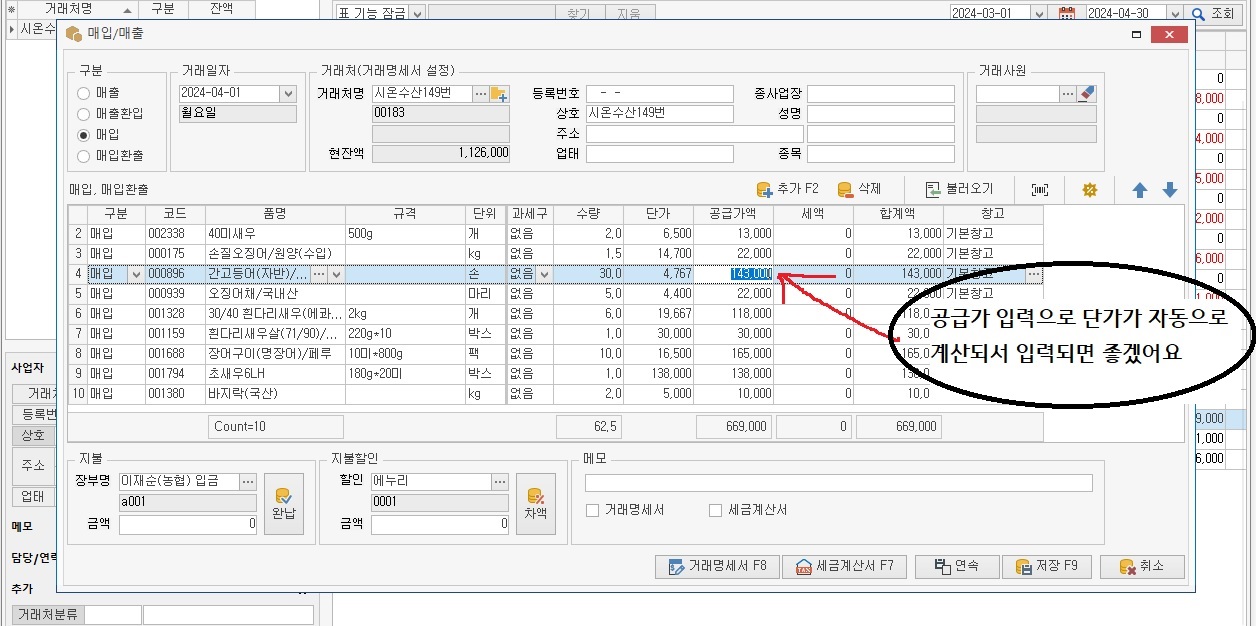The width and height of the screenshot is (1256, 626).
Task: Open the 거래일자 date dropdown
Action: point(288,94)
